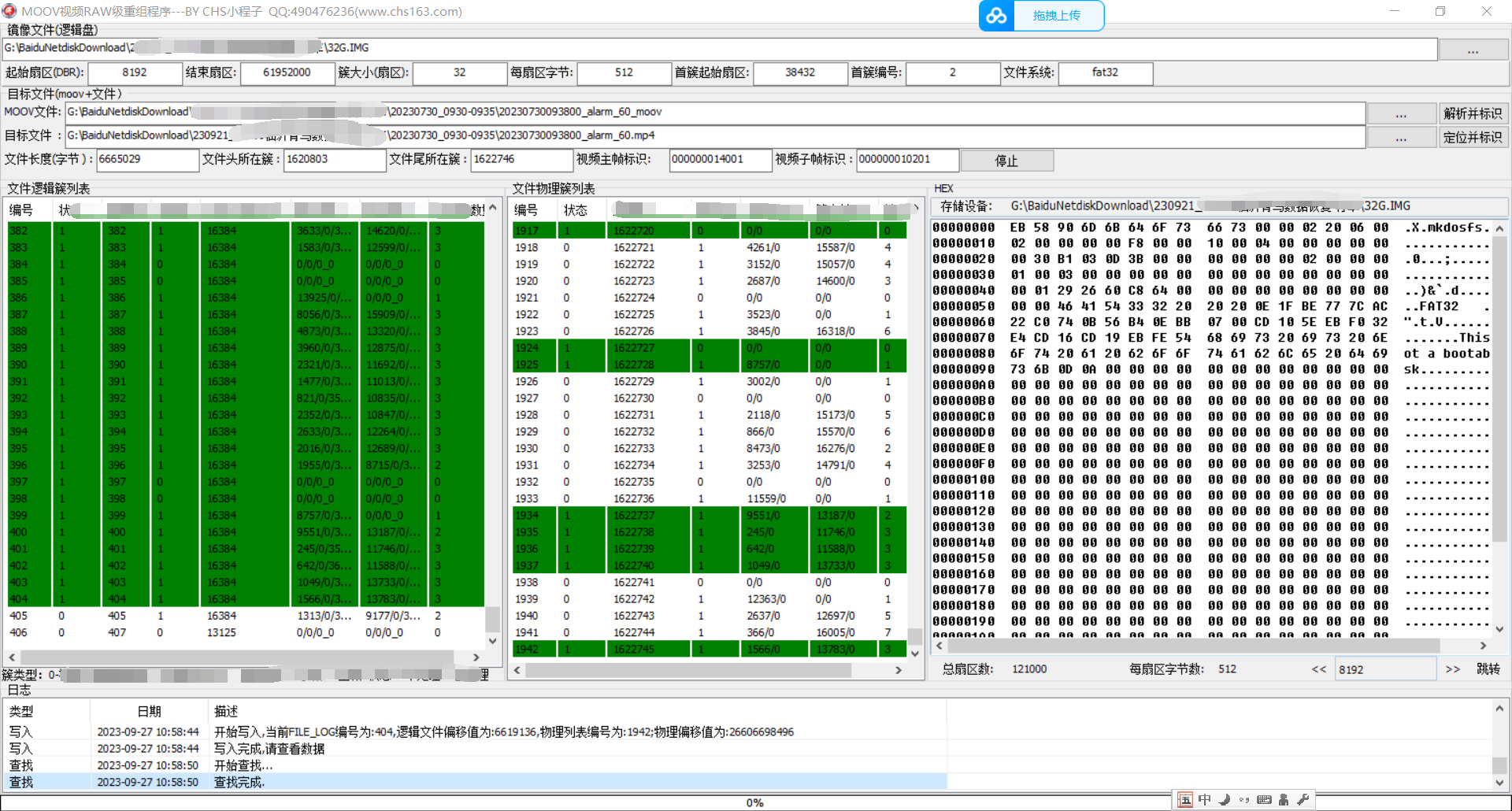
Task: Select physical cluster row 1933
Action: point(710,498)
